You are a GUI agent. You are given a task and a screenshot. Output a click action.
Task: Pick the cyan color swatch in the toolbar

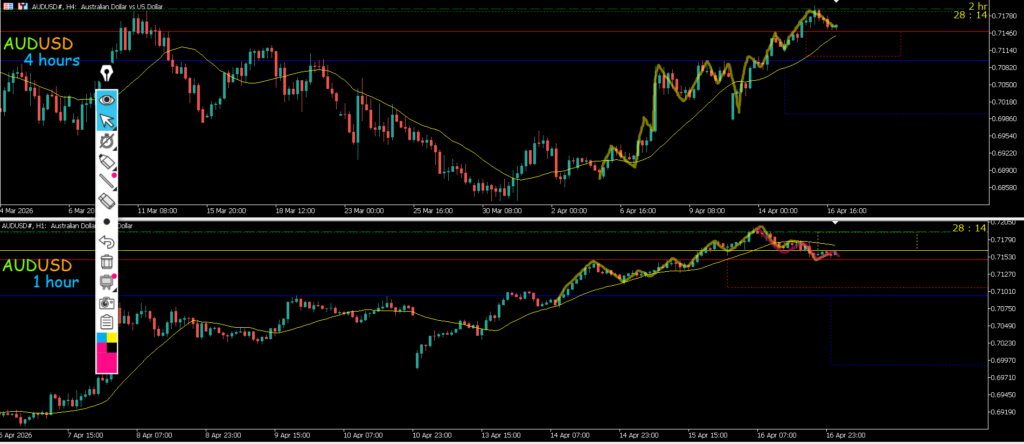click(101, 339)
